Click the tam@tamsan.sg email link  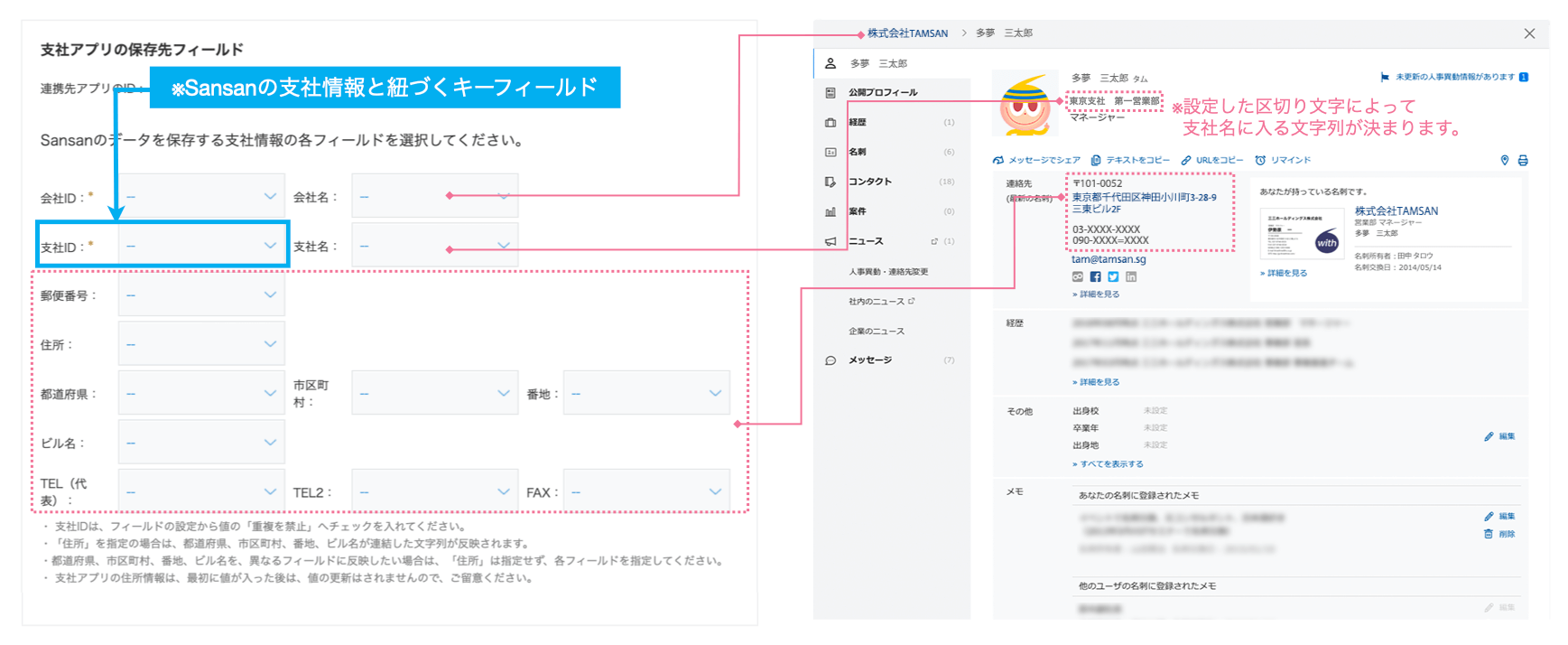coord(1109,259)
